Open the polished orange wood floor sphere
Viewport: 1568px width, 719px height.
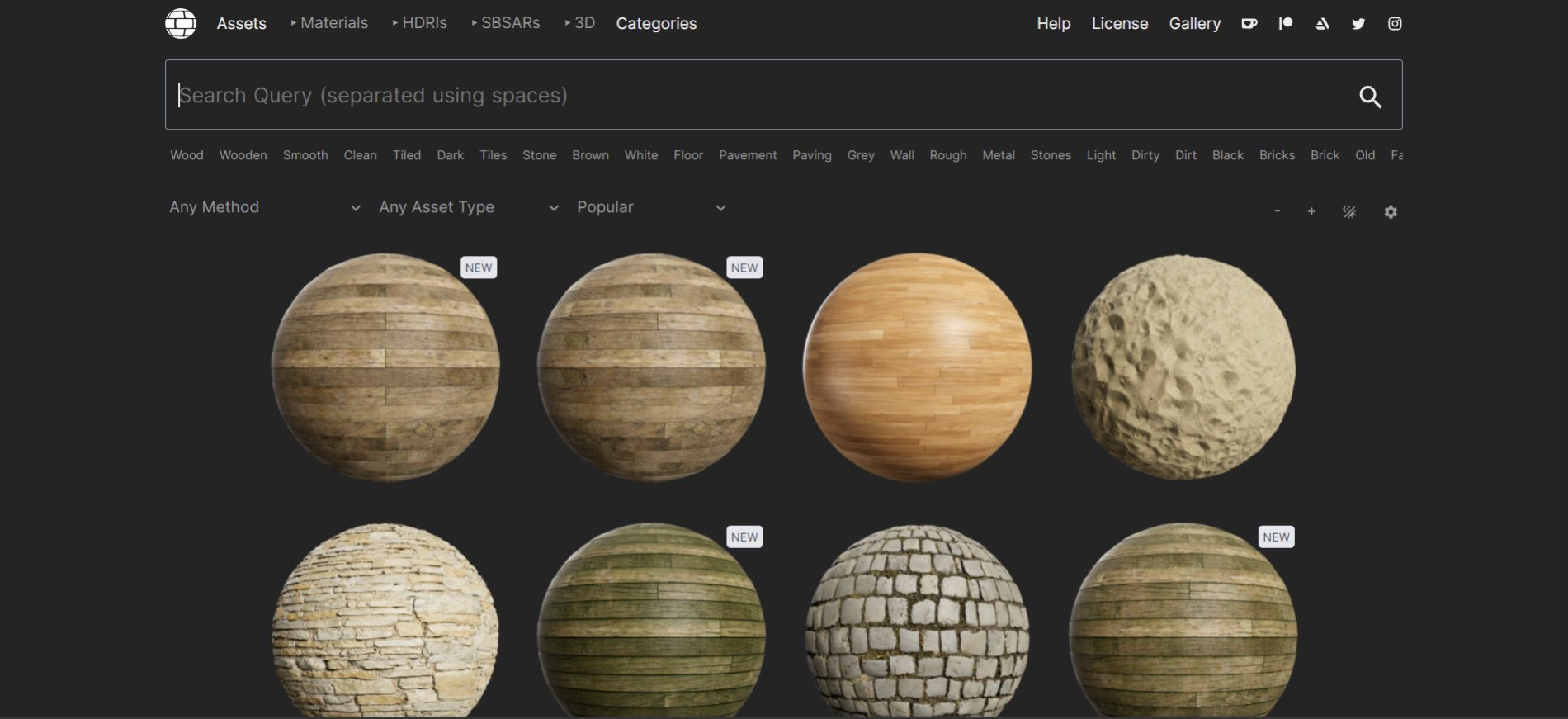[917, 367]
